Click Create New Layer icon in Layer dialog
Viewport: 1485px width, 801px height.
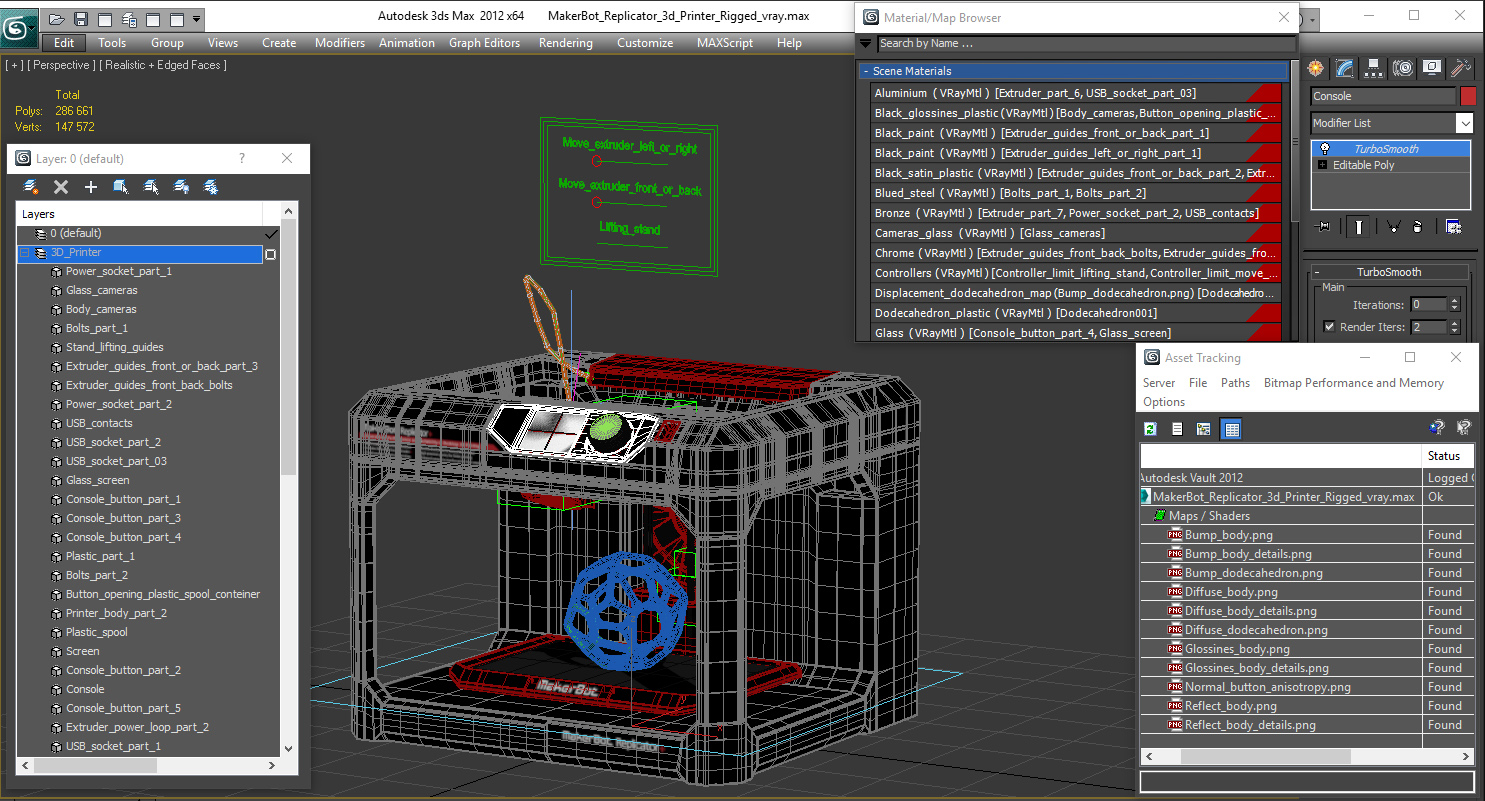pyautogui.click(x=31, y=187)
